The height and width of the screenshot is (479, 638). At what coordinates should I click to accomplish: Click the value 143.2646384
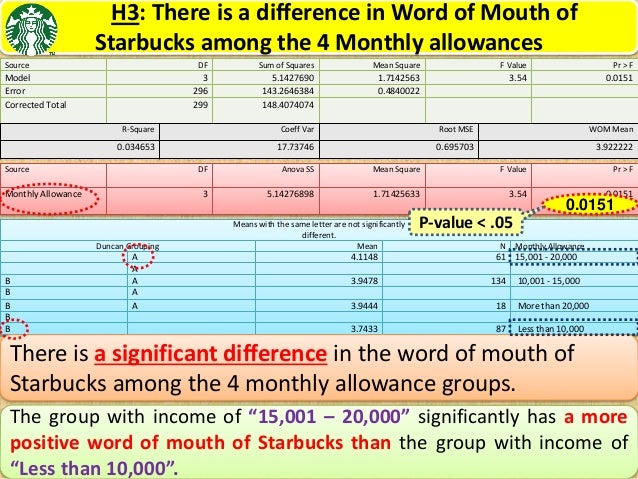(288, 91)
